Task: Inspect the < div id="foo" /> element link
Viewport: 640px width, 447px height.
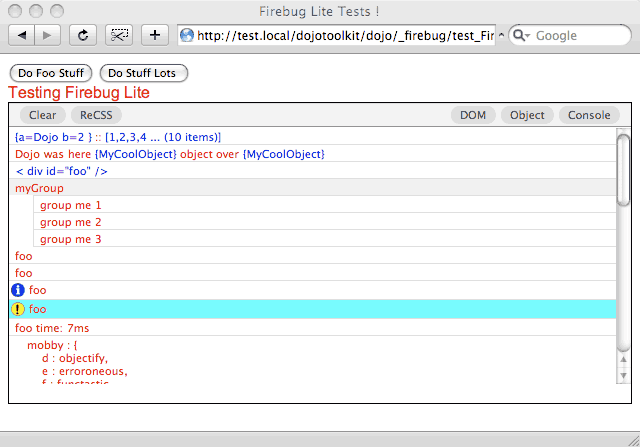Action: 61,171
